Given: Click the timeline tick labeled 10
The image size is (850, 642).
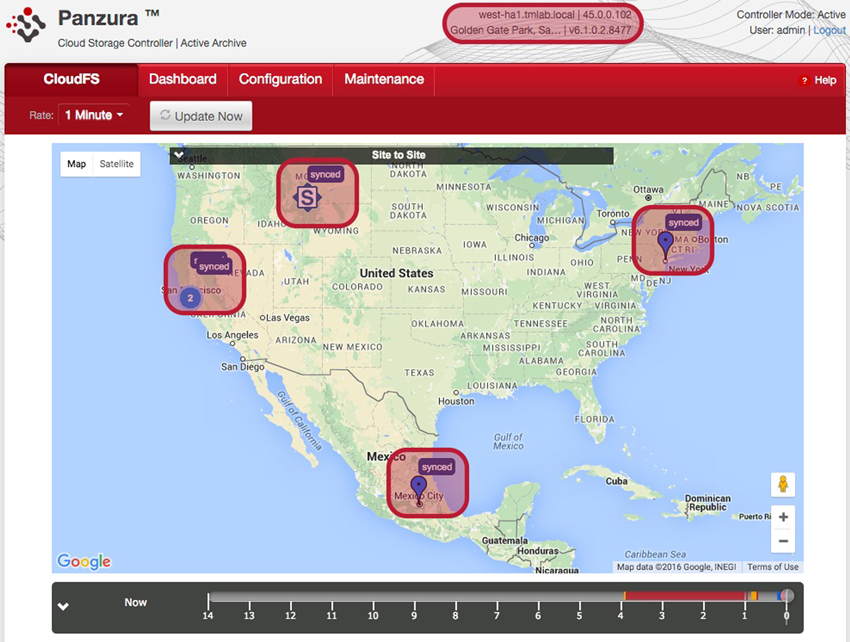Looking at the screenshot, I should tap(373, 615).
